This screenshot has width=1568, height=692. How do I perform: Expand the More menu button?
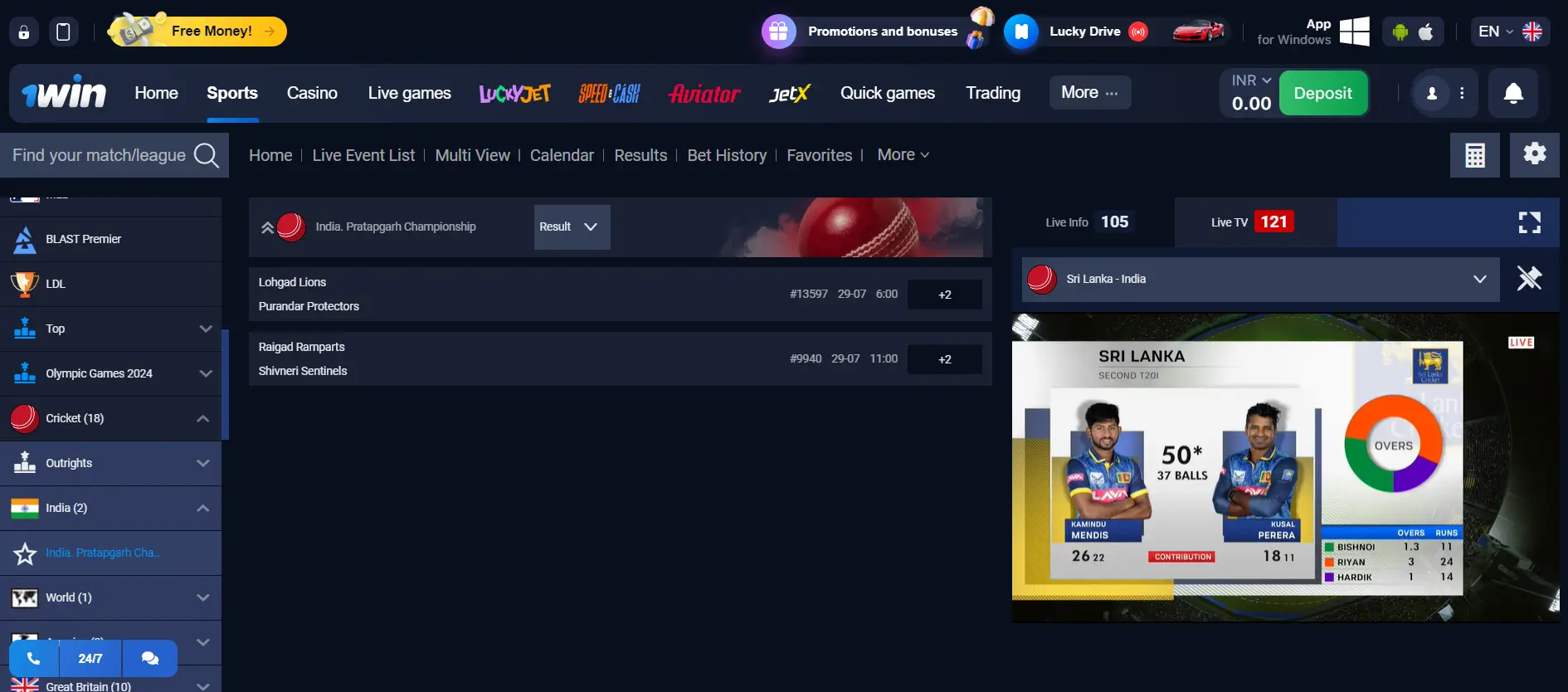(1089, 92)
